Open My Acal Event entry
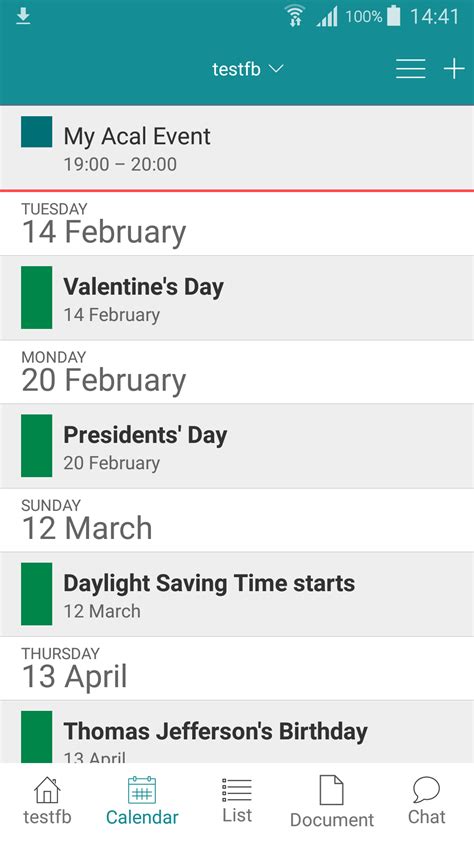The image size is (474, 842). (x=237, y=147)
